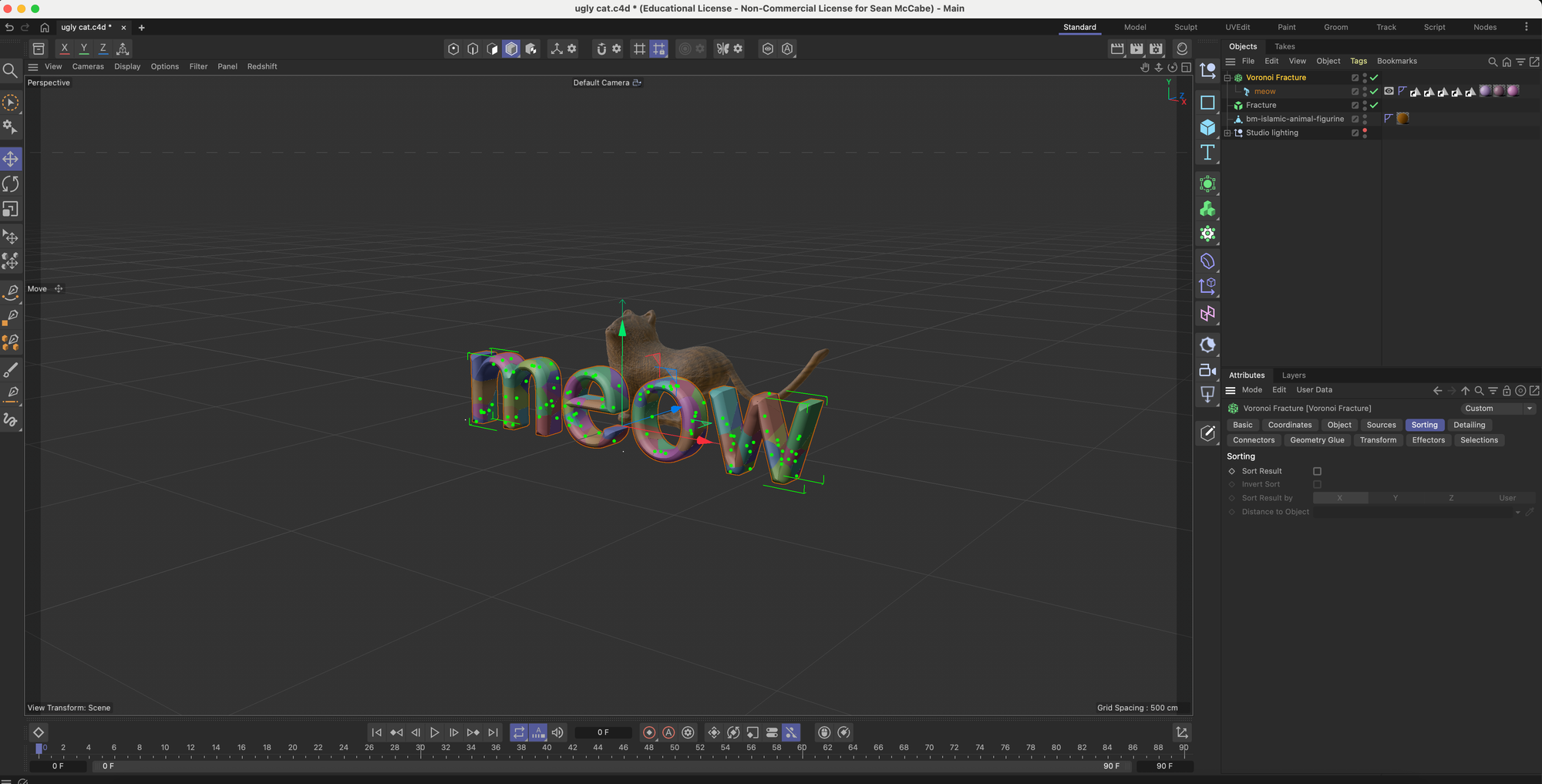The image size is (1542, 784).
Task: Open the Geometry Glue attribute tab
Action: [x=1317, y=440]
